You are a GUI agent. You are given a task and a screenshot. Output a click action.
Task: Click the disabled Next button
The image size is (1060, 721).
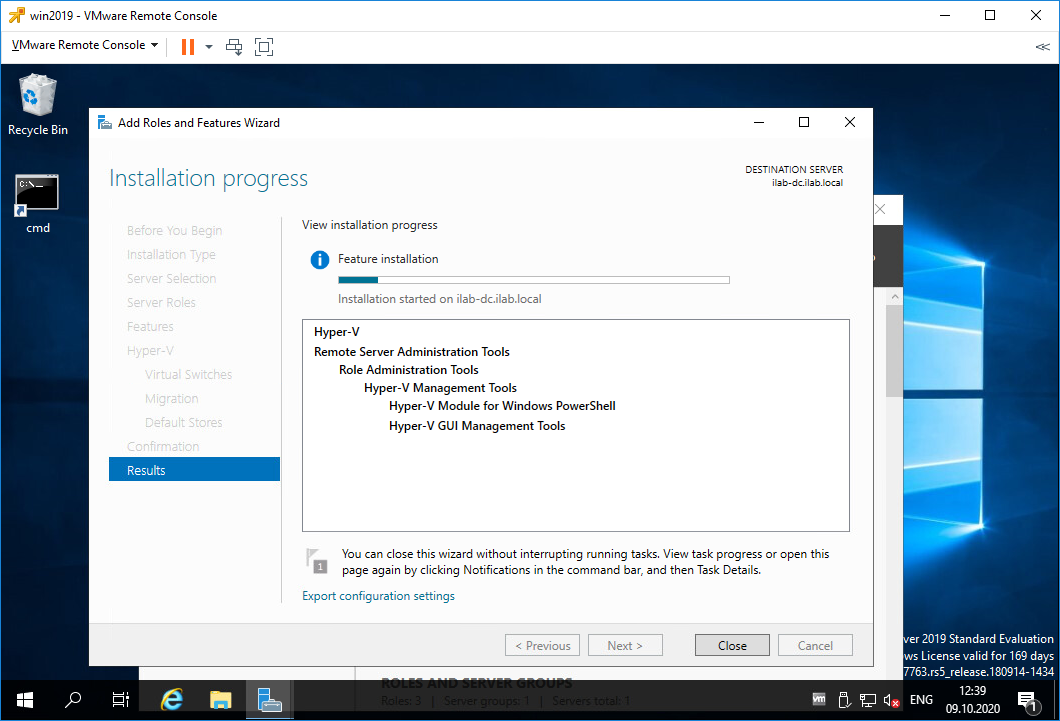click(x=625, y=645)
